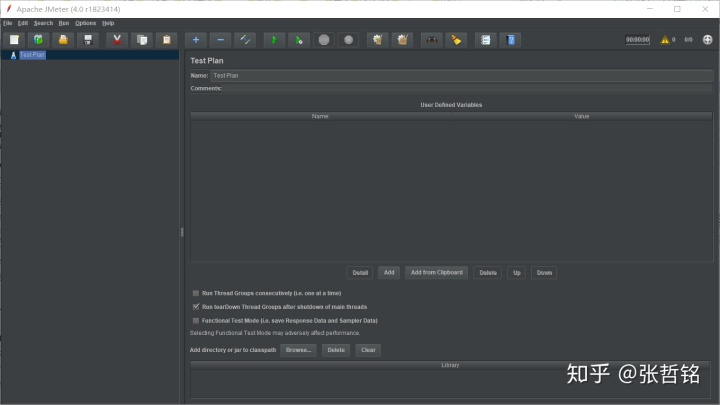Start the test with green play icon

click(x=275, y=40)
